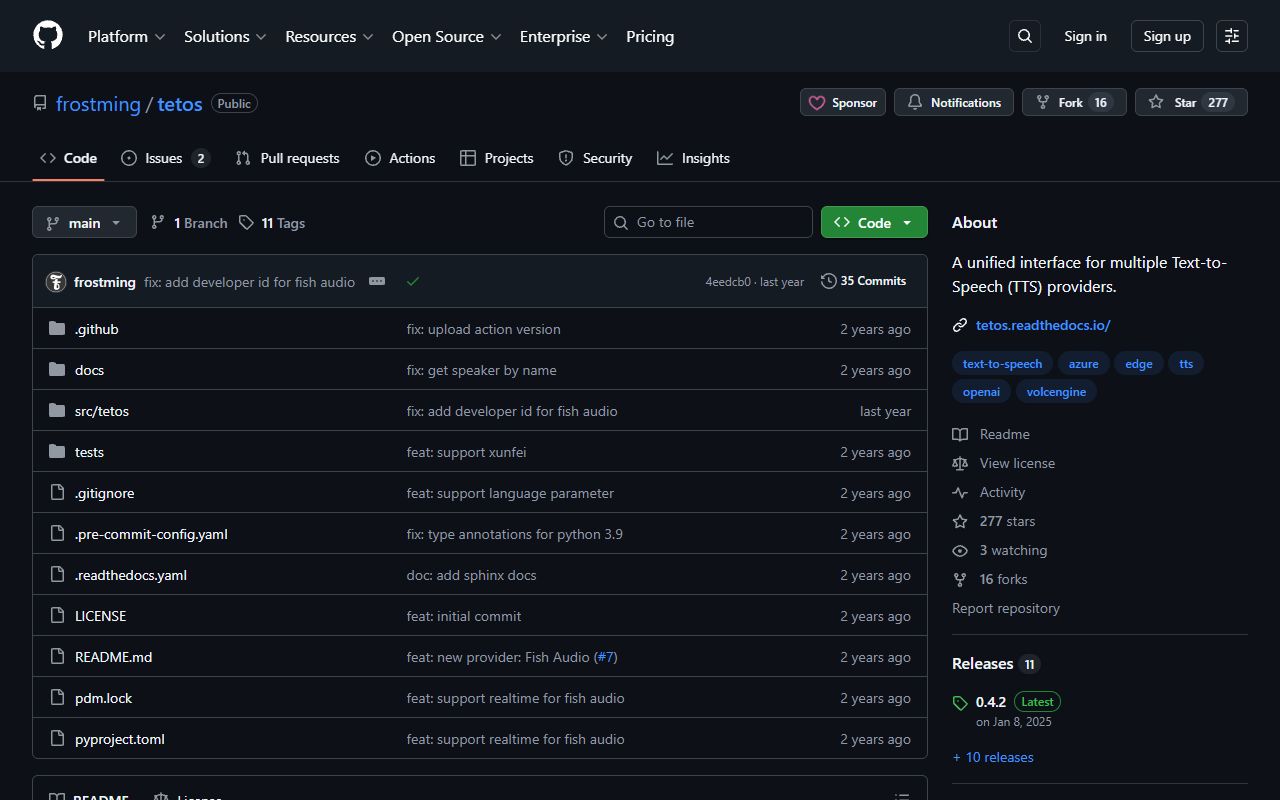The image size is (1280, 800).
Task: Click the Notifications bell icon
Action: click(x=915, y=102)
